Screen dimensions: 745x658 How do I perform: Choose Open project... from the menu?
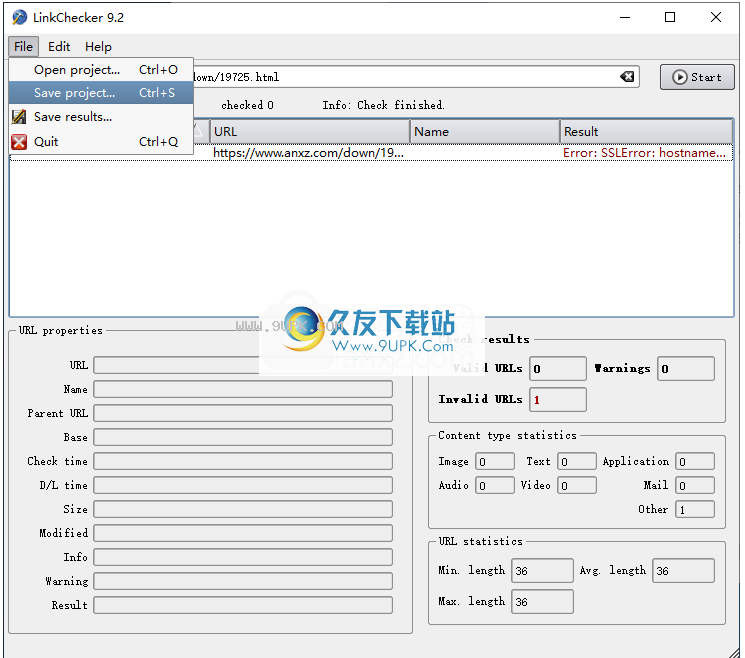[x=101, y=70]
